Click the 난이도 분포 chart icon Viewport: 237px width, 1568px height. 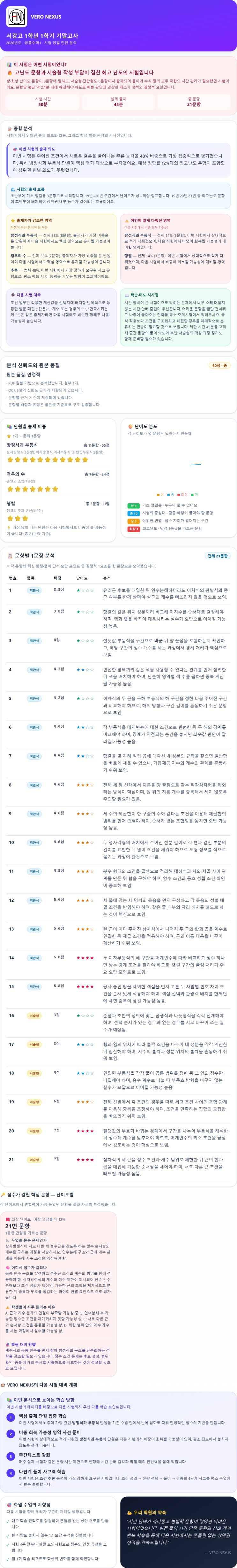coord(131,427)
